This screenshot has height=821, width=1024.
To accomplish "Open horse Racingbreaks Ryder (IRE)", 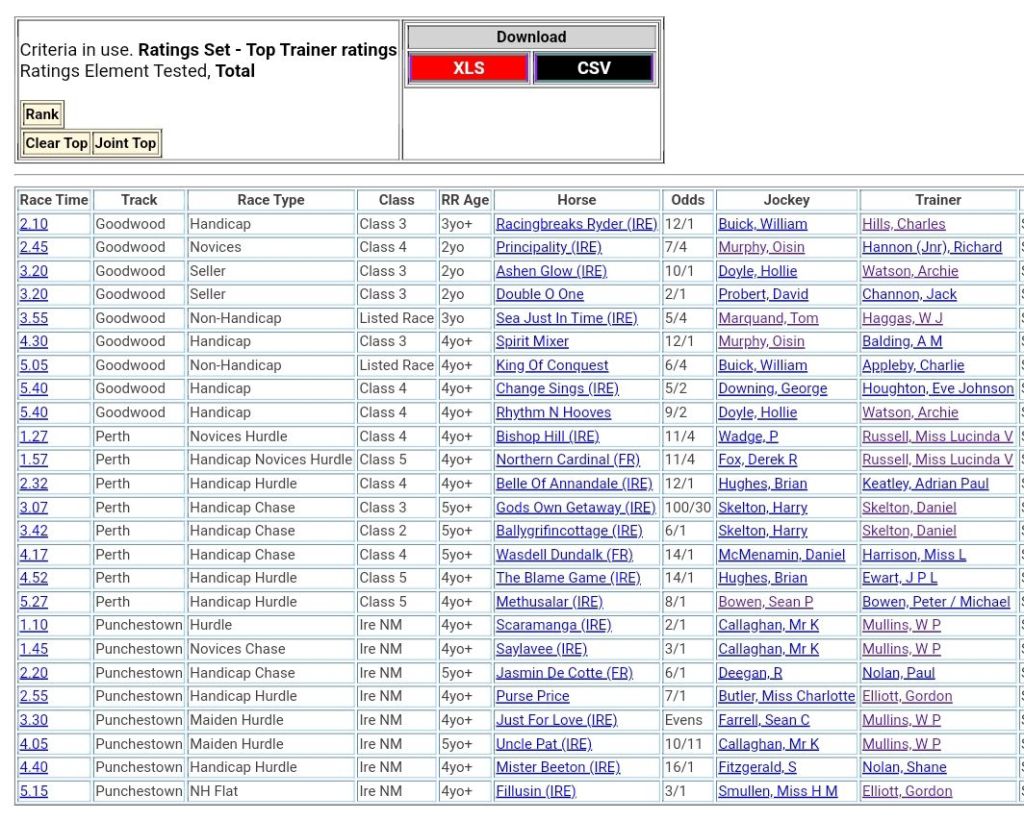I will click(x=576, y=224).
